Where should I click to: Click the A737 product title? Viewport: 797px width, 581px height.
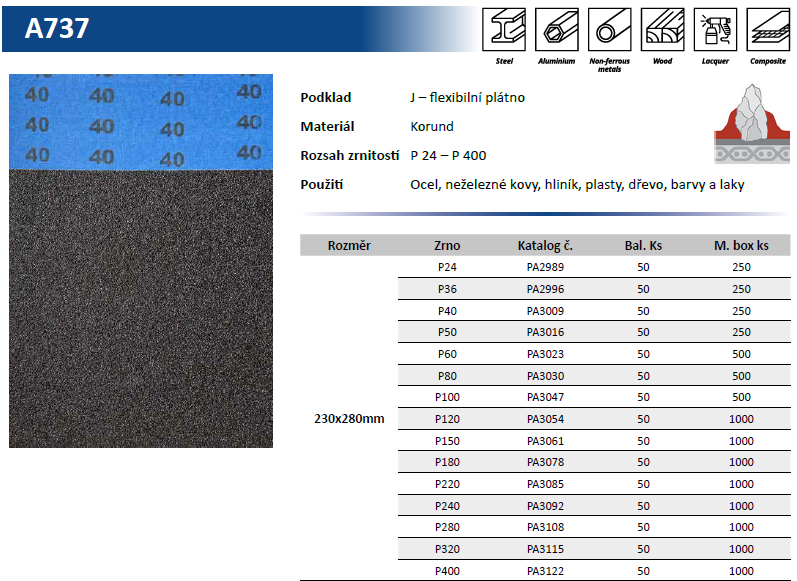click(x=57, y=28)
